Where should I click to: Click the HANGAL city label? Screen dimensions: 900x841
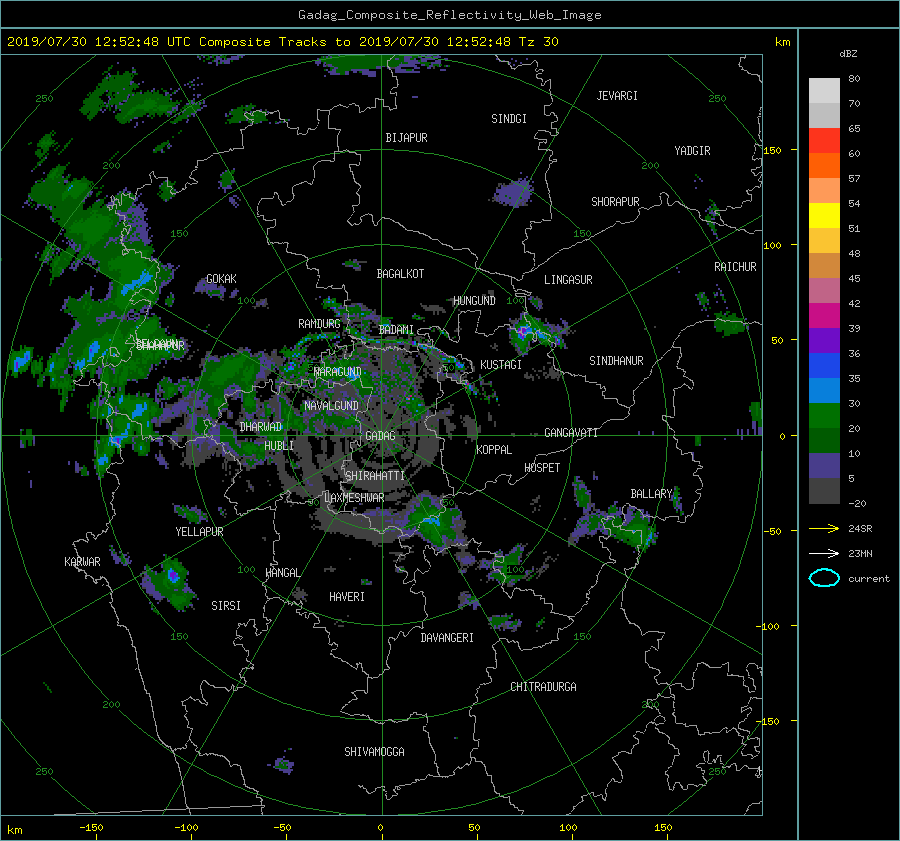[282, 573]
